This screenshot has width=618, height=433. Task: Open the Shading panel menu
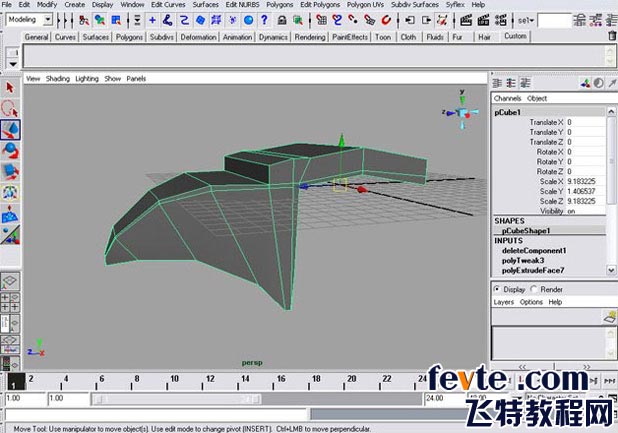coord(58,79)
